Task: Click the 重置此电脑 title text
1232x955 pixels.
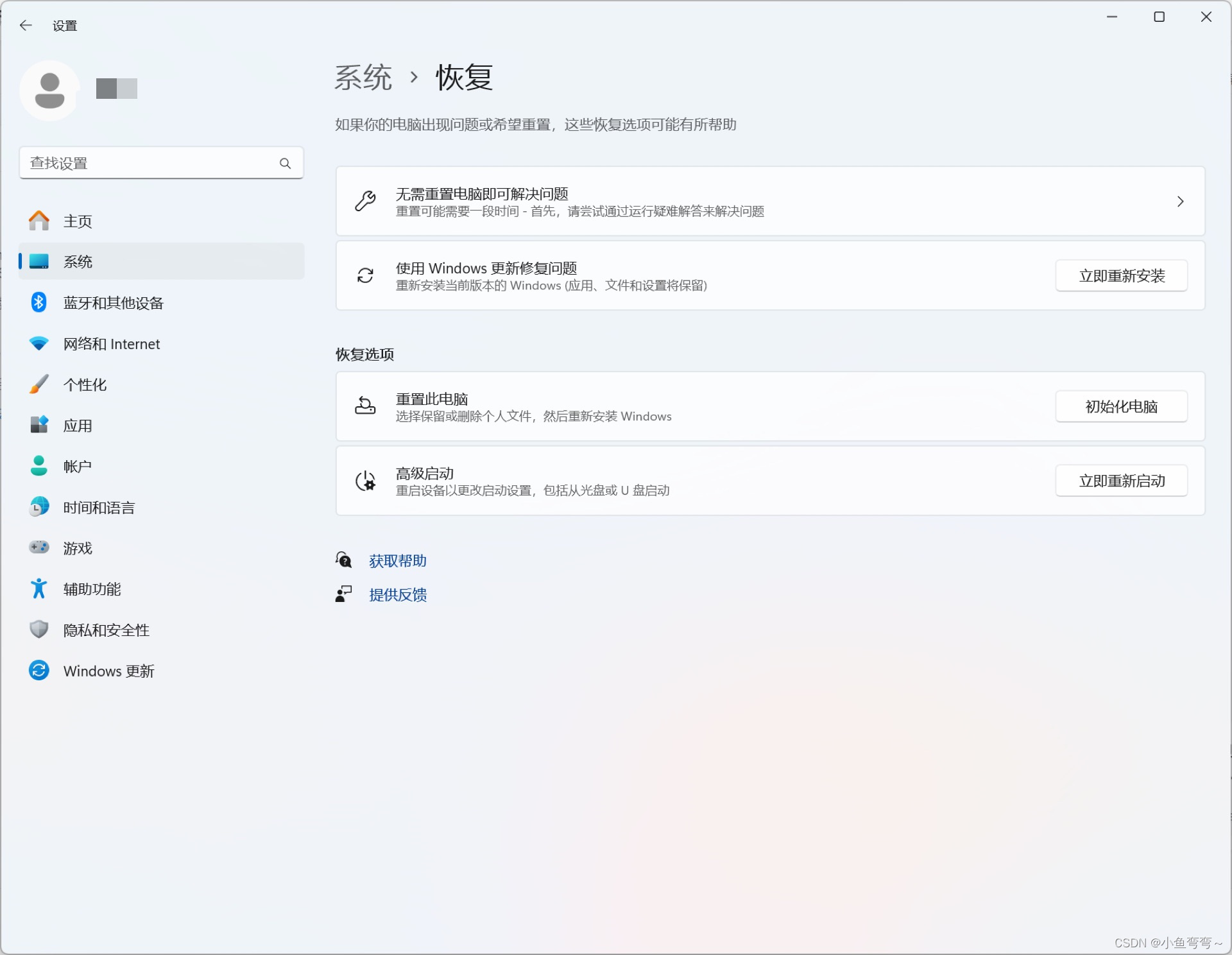Action: (432, 399)
